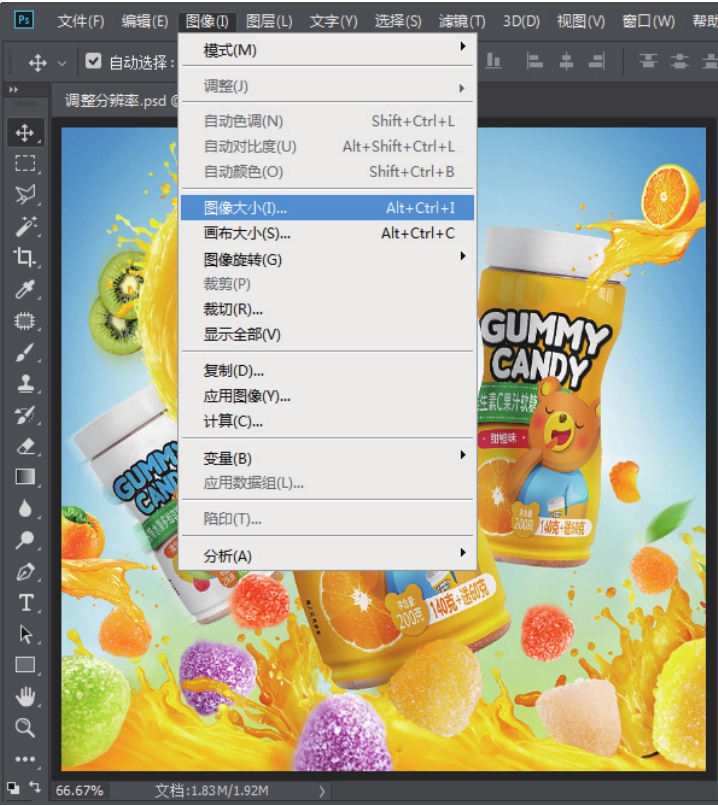Open the 滤镜(T) menu
This screenshot has width=718, height=806.
tap(462, 21)
